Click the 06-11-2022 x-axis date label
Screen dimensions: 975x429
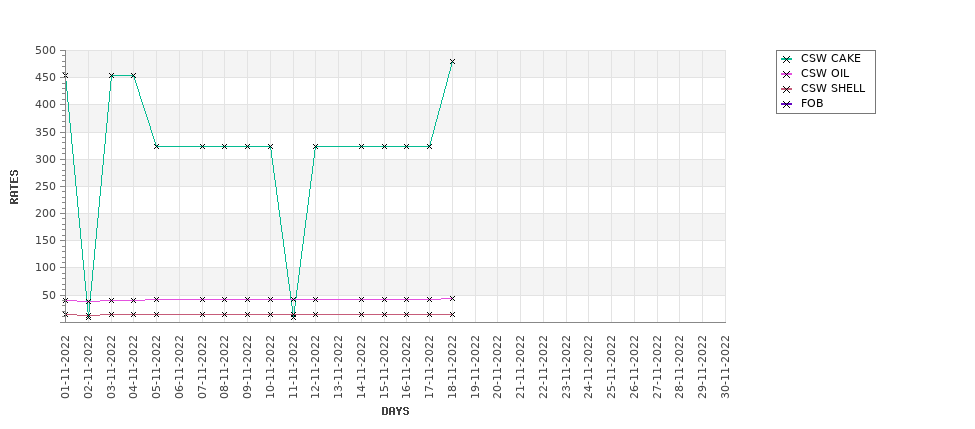(179, 367)
